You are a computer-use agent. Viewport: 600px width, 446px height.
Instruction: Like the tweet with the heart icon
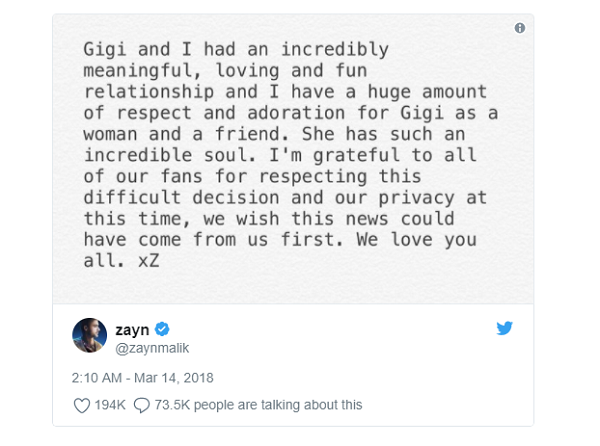coord(82,405)
